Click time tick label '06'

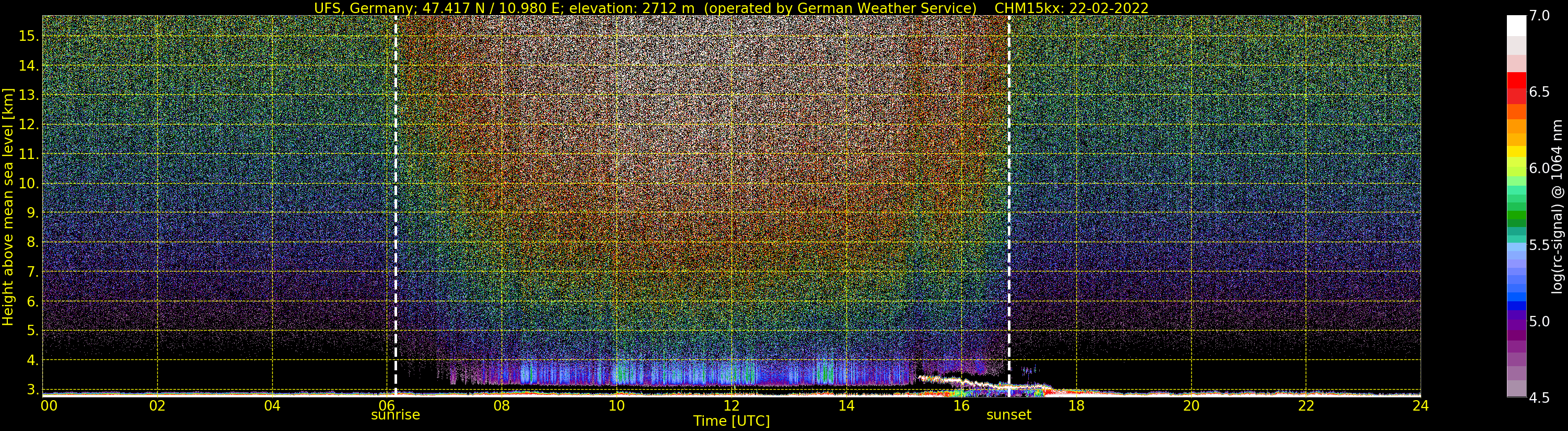point(387,405)
